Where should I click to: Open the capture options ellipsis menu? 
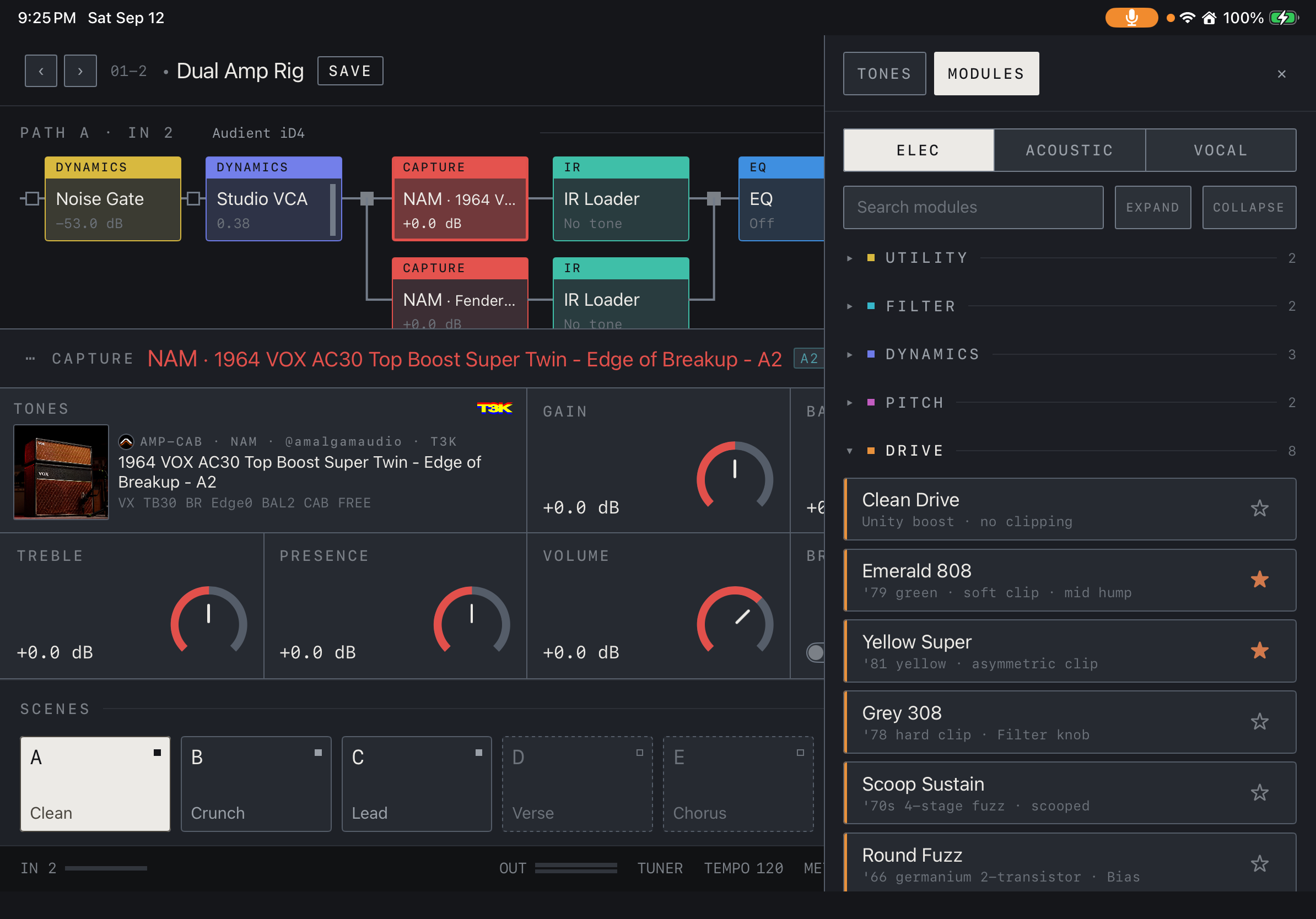point(30,359)
